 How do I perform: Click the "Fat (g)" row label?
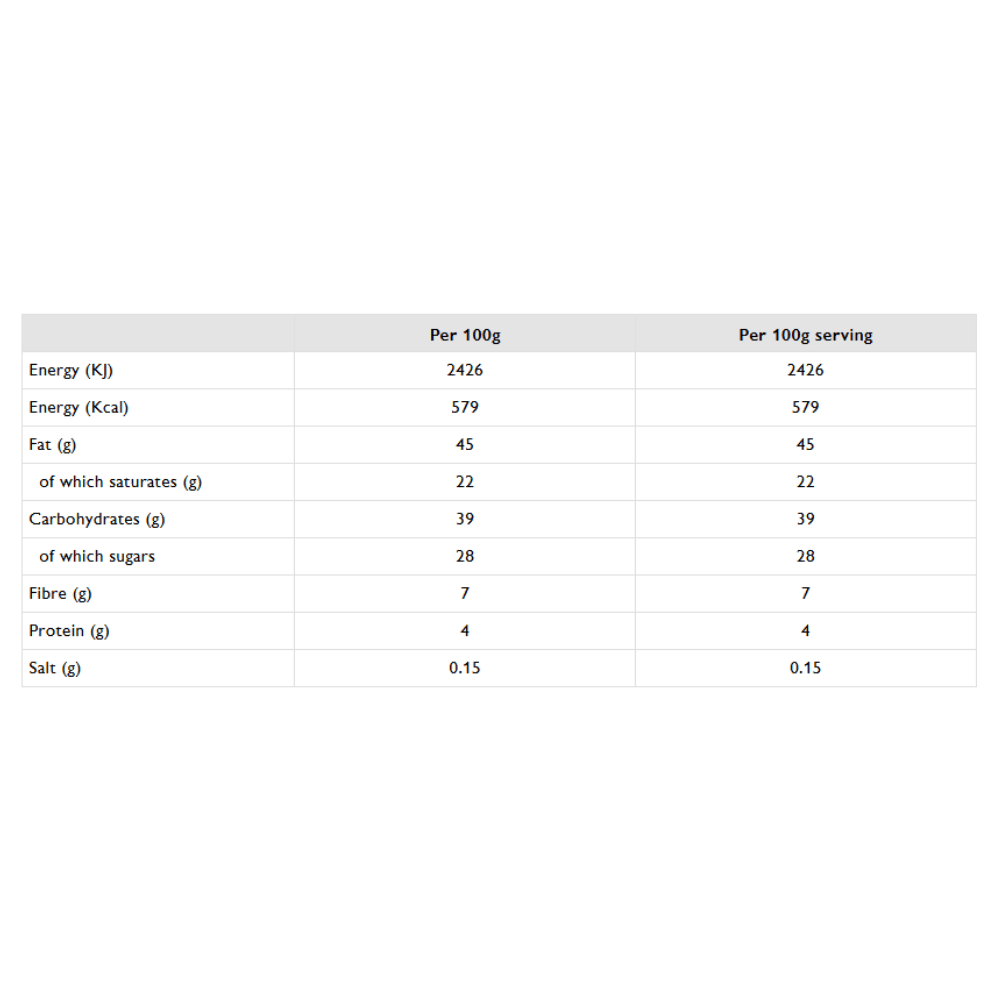coord(52,444)
